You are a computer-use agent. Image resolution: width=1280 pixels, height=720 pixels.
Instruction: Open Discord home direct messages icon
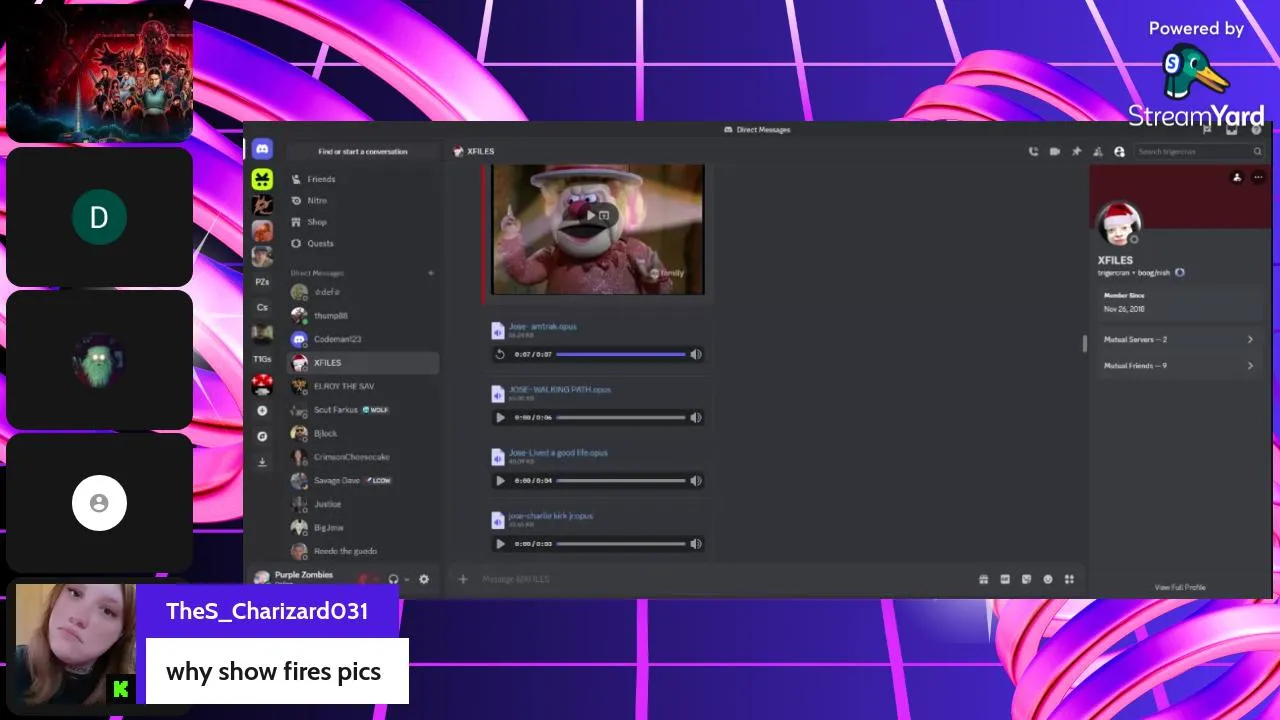point(262,149)
